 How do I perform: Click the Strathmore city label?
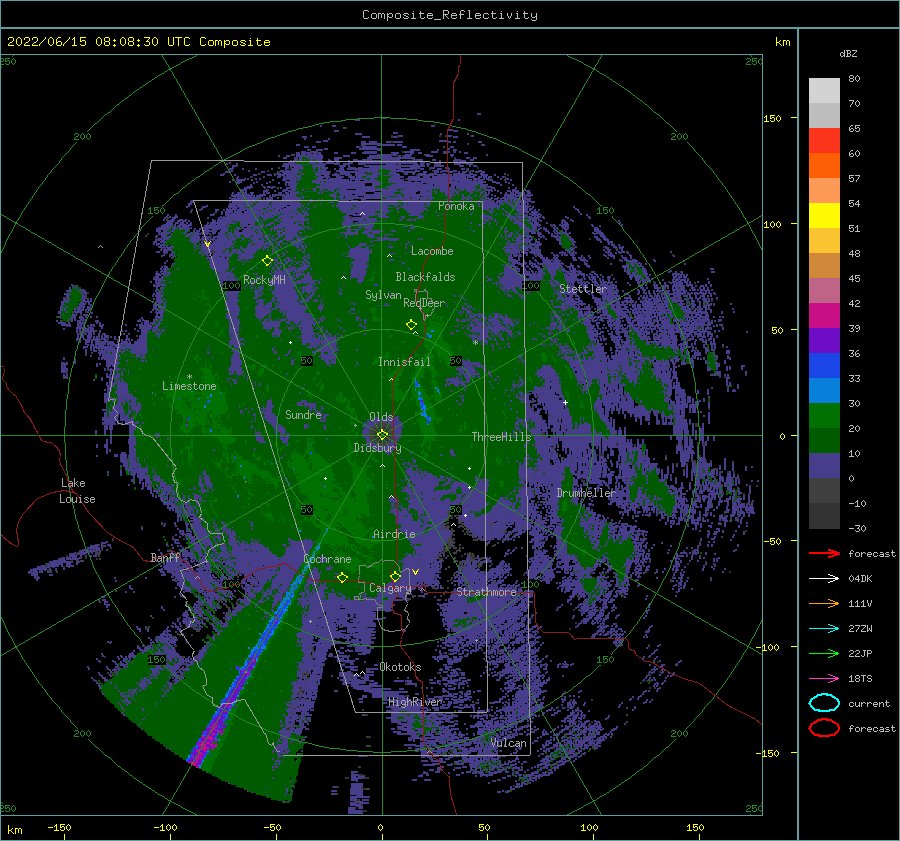tap(486, 592)
